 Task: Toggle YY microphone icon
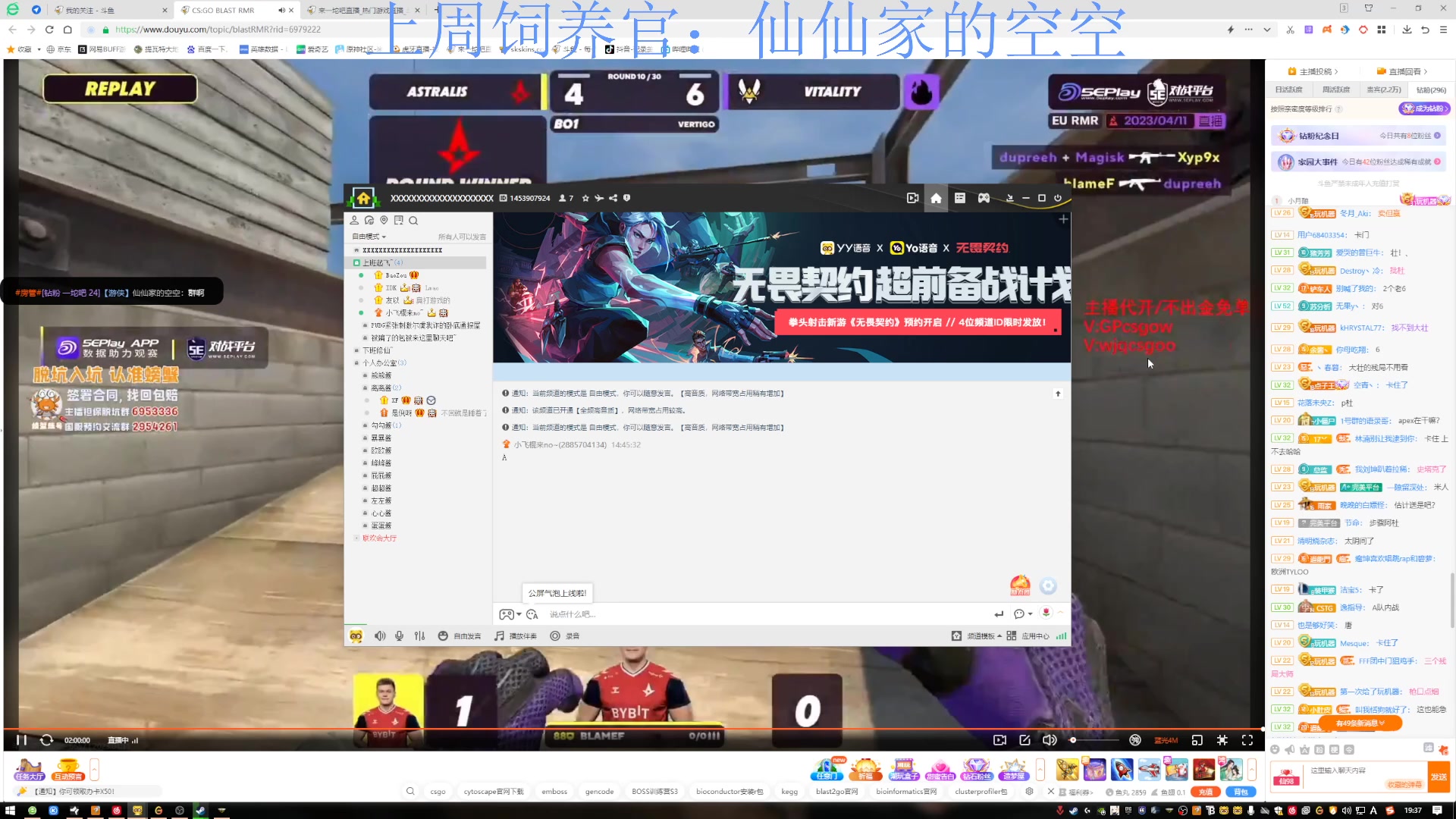click(399, 635)
